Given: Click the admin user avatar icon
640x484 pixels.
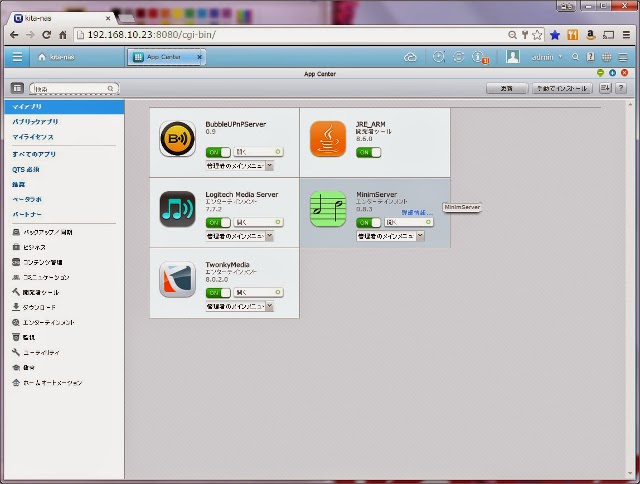Looking at the screenshot, I should pos(513,56).
